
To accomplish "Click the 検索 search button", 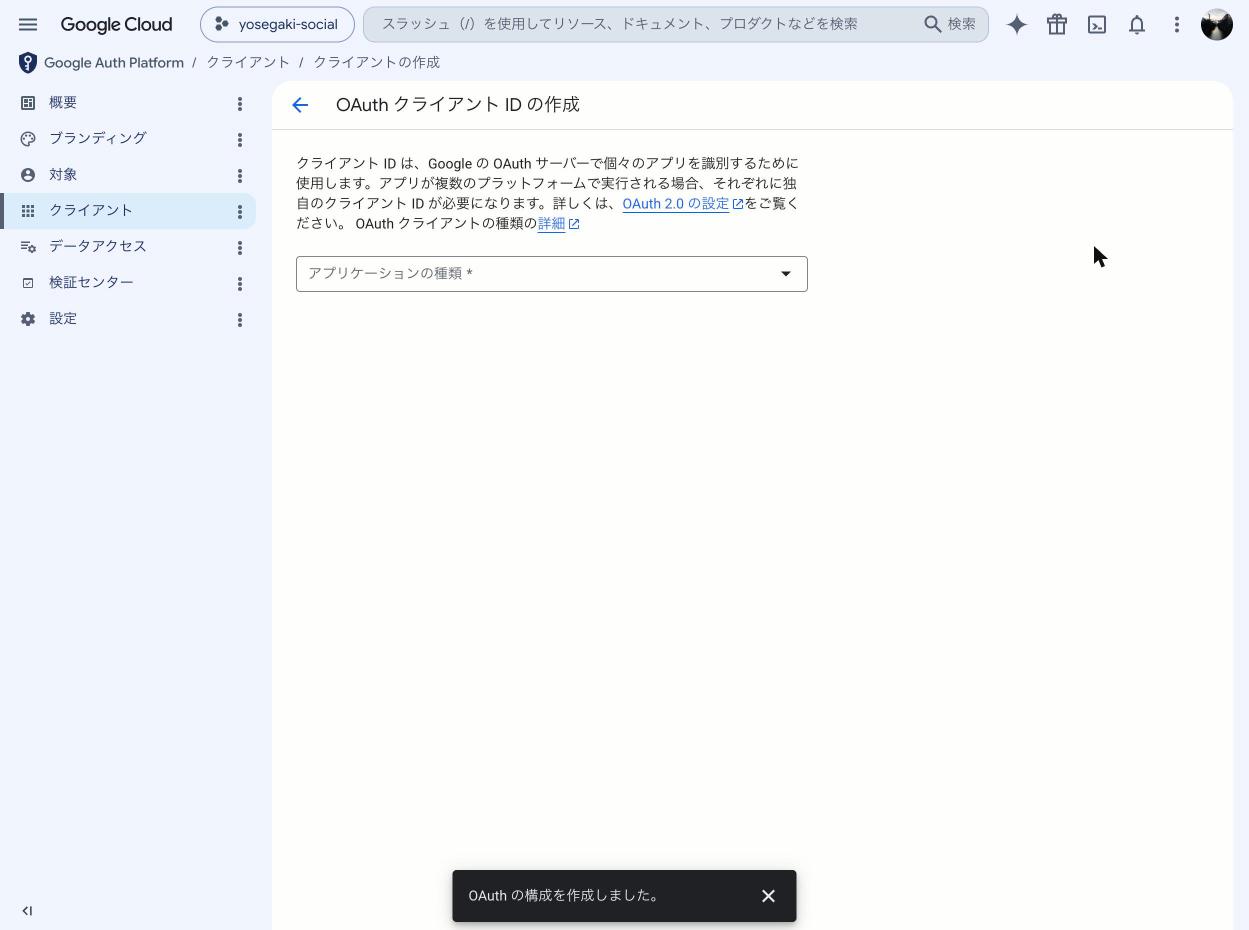I will pos(950,24).
